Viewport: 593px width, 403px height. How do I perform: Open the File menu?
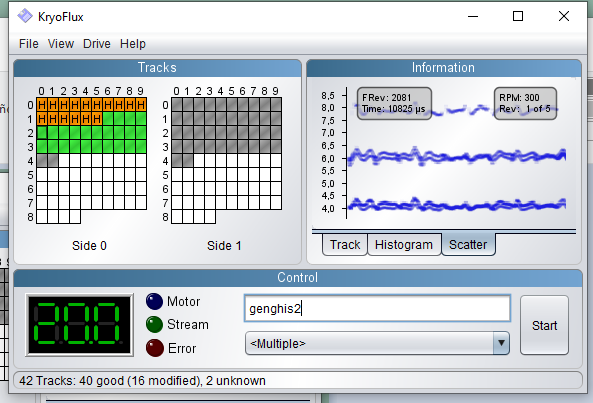pos(29,44)
